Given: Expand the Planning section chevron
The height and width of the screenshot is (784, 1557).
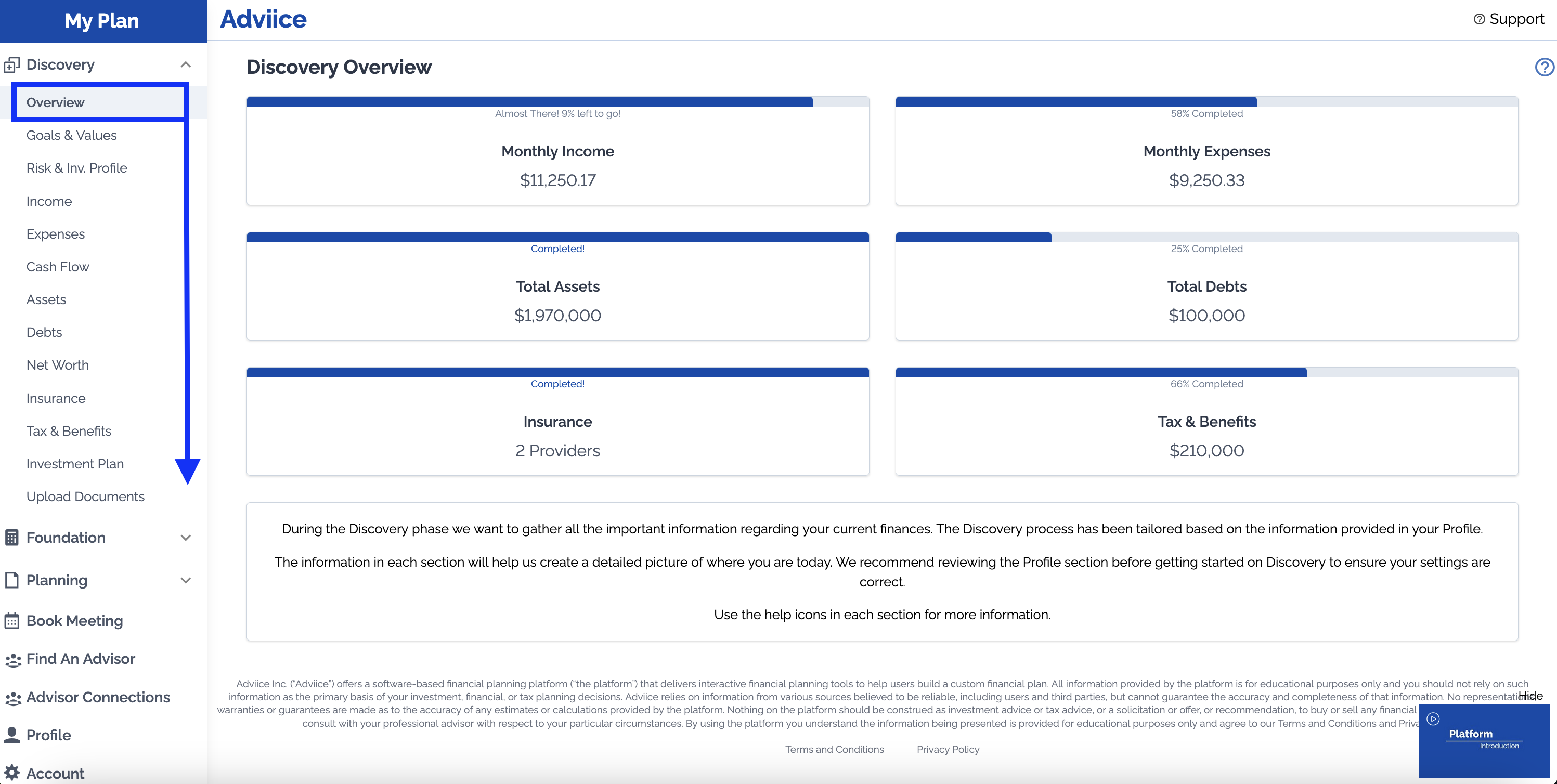Looking at the screenshot, I should 186,580.
